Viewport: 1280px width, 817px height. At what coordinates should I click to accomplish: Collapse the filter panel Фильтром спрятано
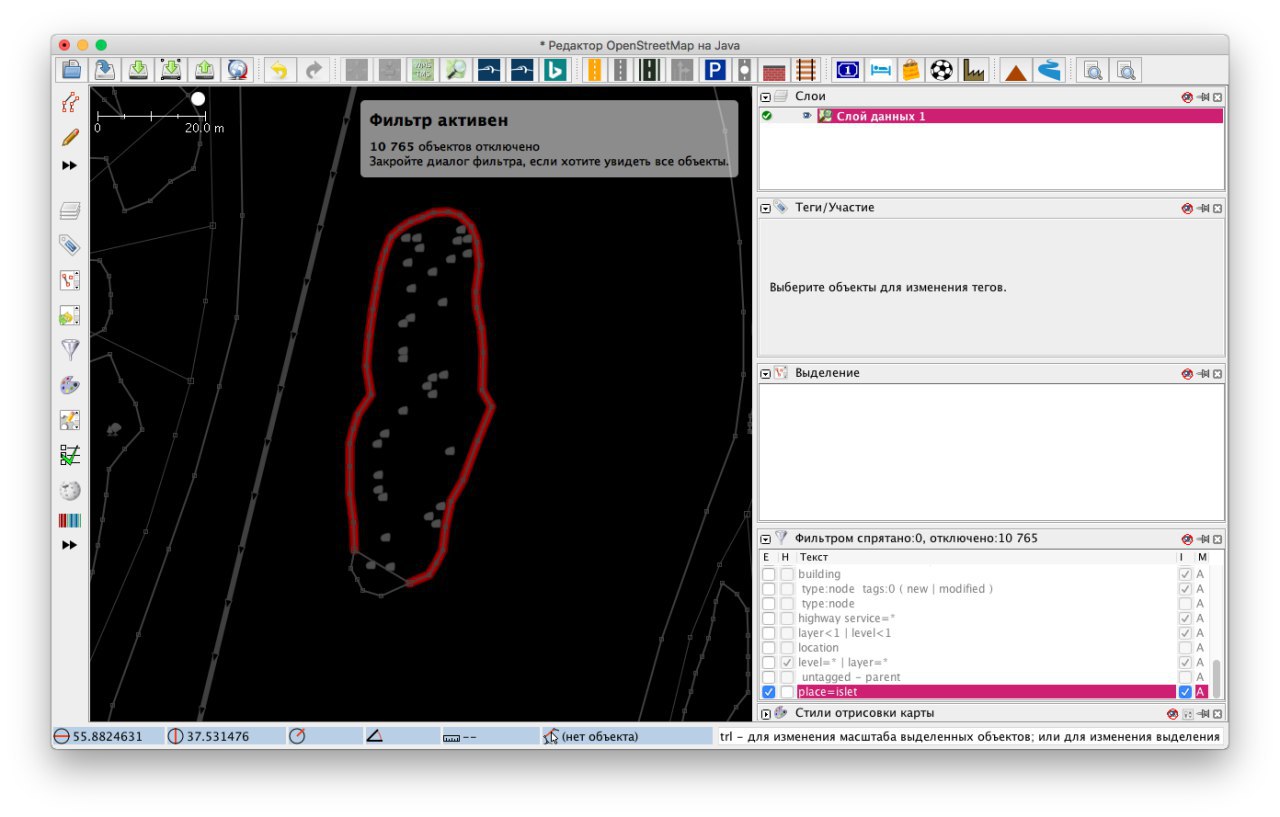(x=765, y=538)
